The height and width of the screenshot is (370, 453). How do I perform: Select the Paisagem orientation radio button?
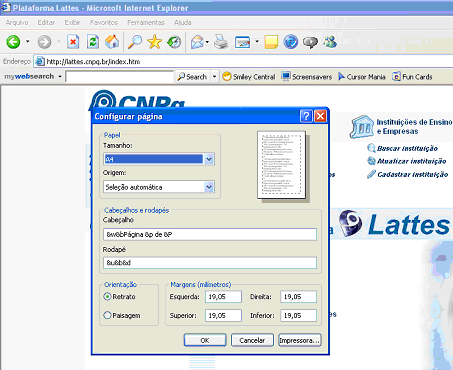(107, 315)
